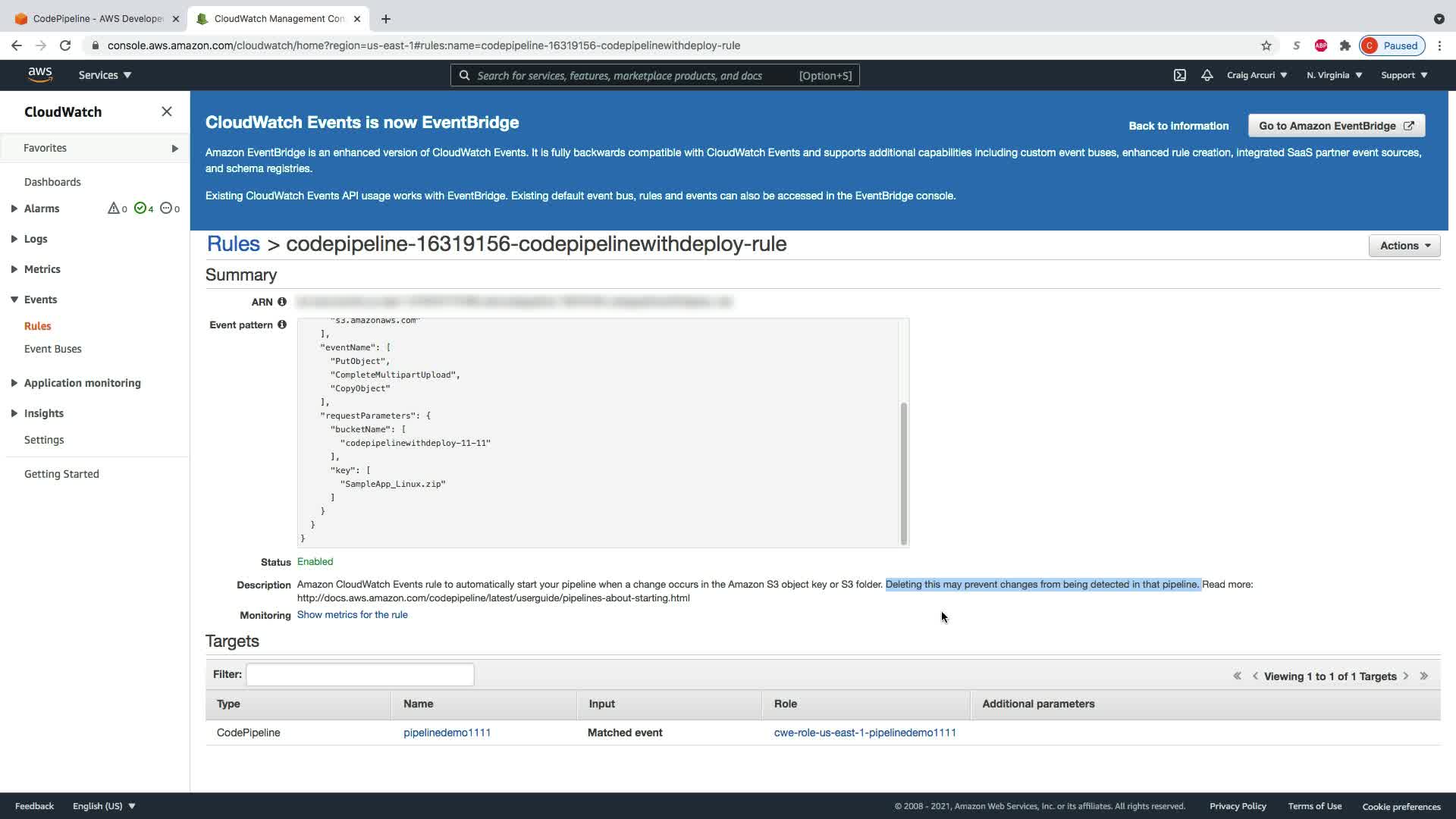
Task: Open browser extensions puzzle icon
Action: pos(1345,45)
